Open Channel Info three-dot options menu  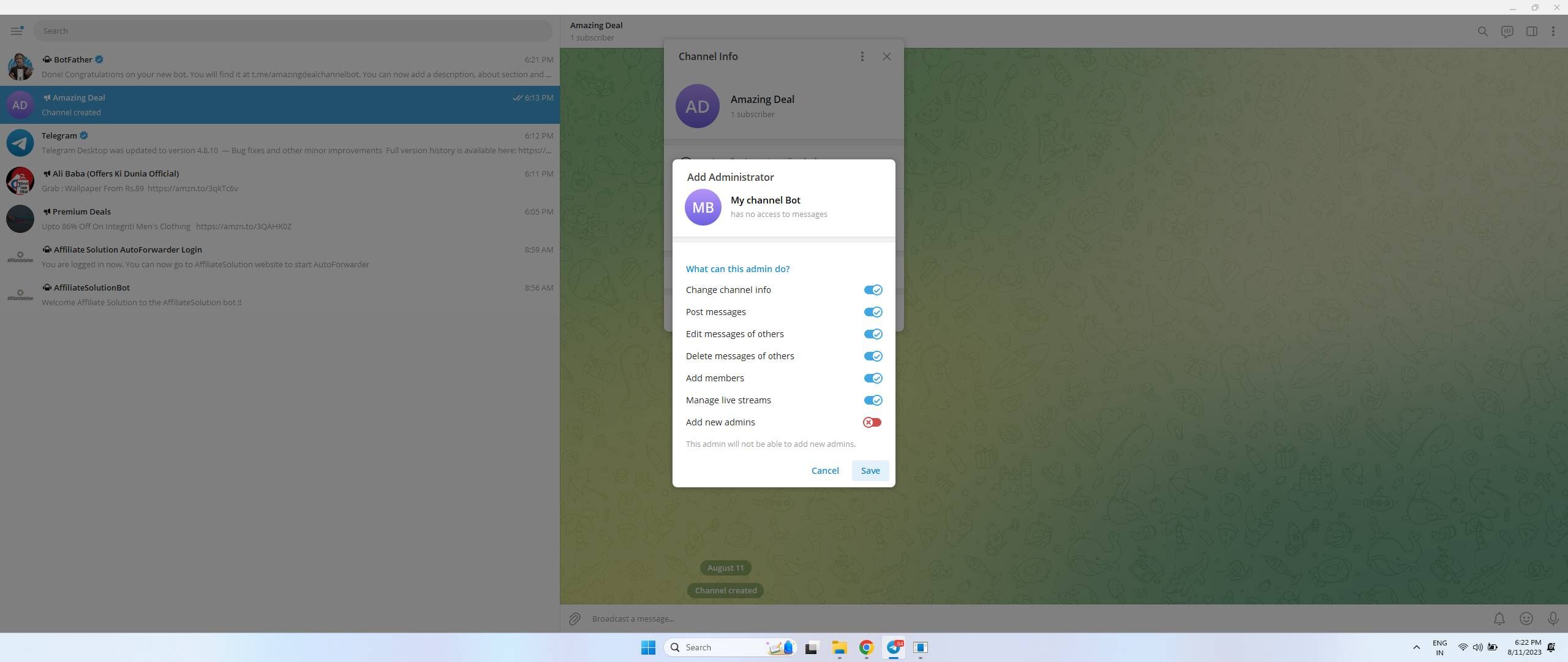pyautogui.click(x=862, y=56)
